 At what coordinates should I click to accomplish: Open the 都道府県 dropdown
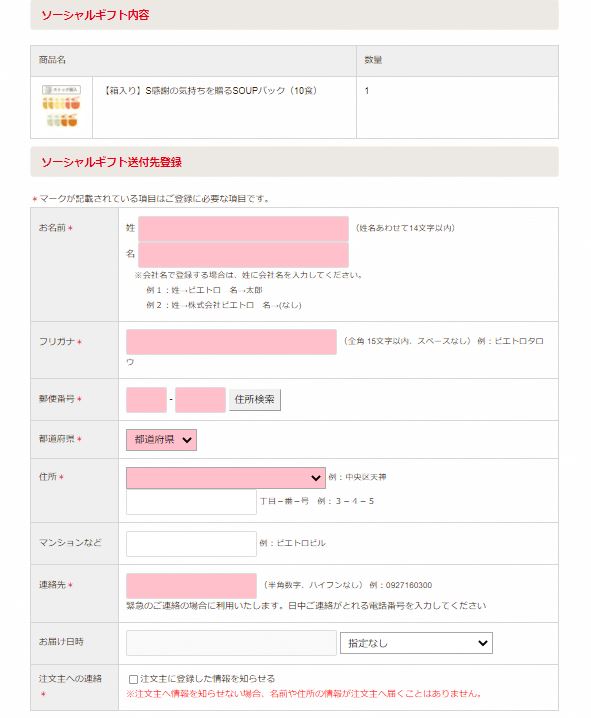coord(161,440)
